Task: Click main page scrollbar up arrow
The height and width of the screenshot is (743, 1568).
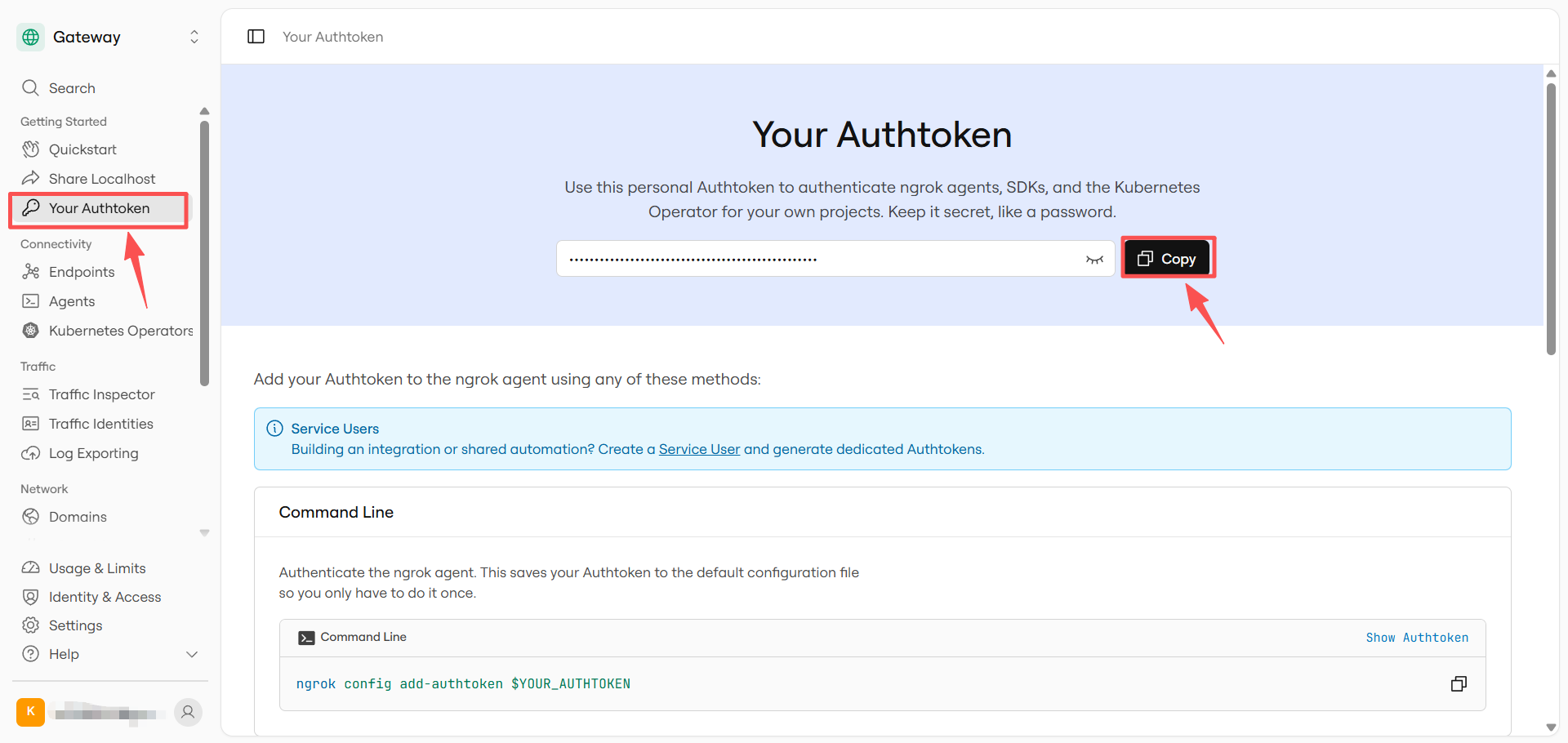Action: point(1551,73)
